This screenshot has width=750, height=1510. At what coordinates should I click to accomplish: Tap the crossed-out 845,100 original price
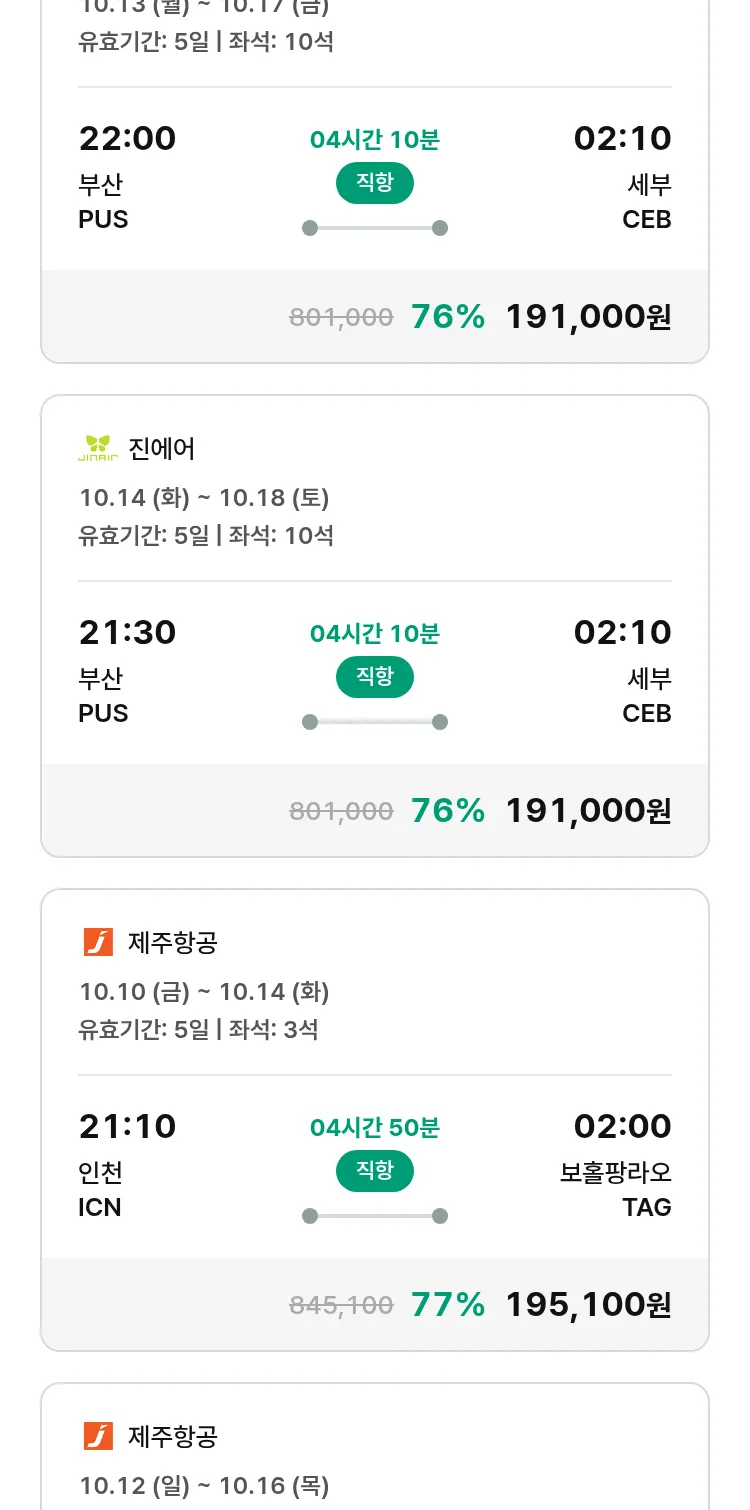click(341, 1305)
